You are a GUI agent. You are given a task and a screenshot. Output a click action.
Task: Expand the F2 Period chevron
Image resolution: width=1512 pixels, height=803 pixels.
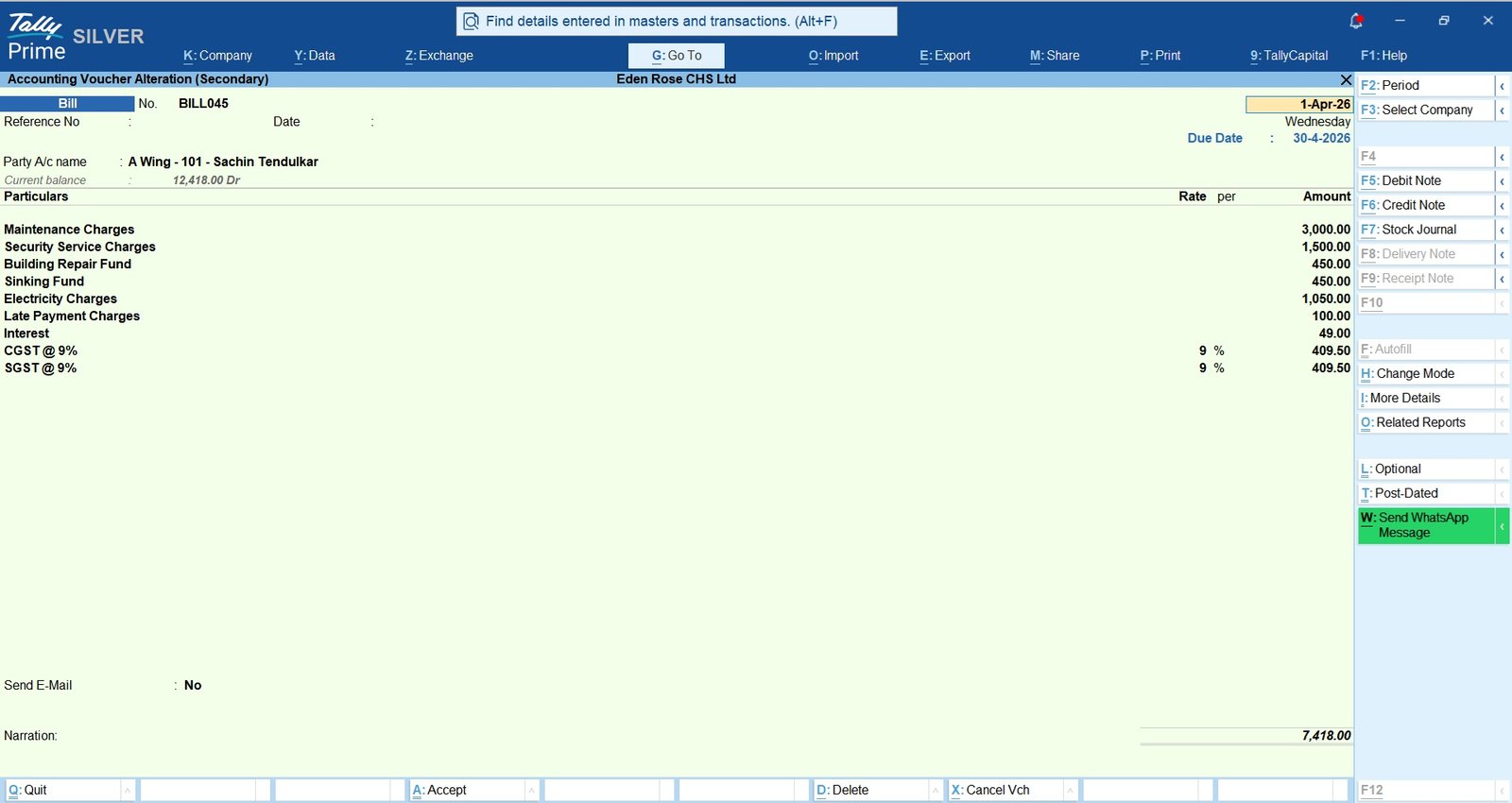pos(1502,85)
